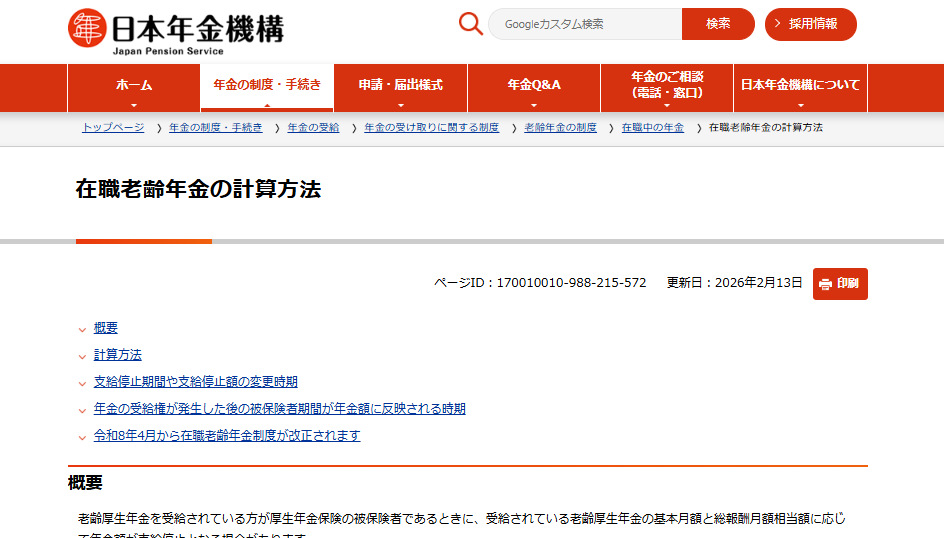Screen dimensions: 944x538
Task: Open the 採用情報 recruitment page
Action: coord(811,24)
